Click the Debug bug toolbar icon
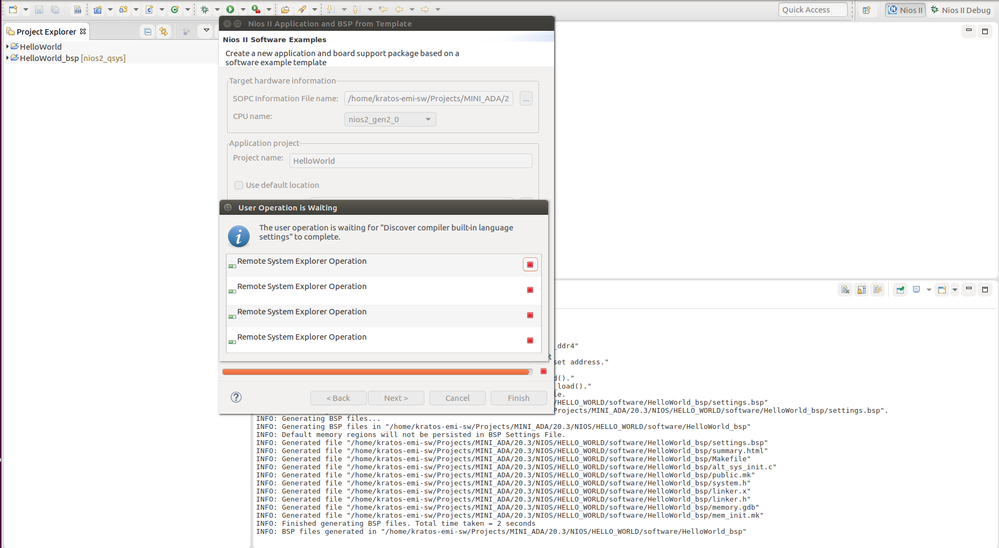 [205, 10]
